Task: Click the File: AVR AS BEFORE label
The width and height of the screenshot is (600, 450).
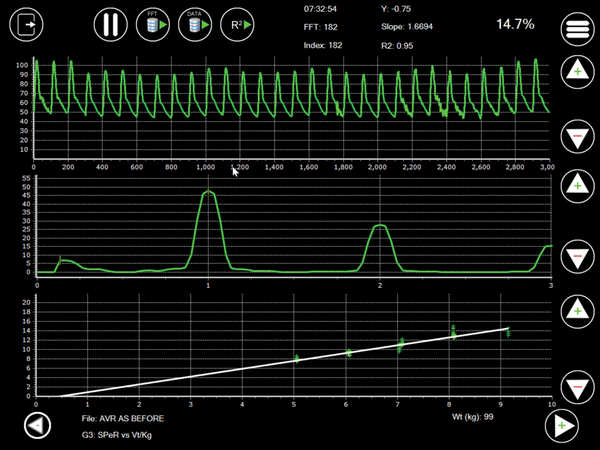Action: 122,418
